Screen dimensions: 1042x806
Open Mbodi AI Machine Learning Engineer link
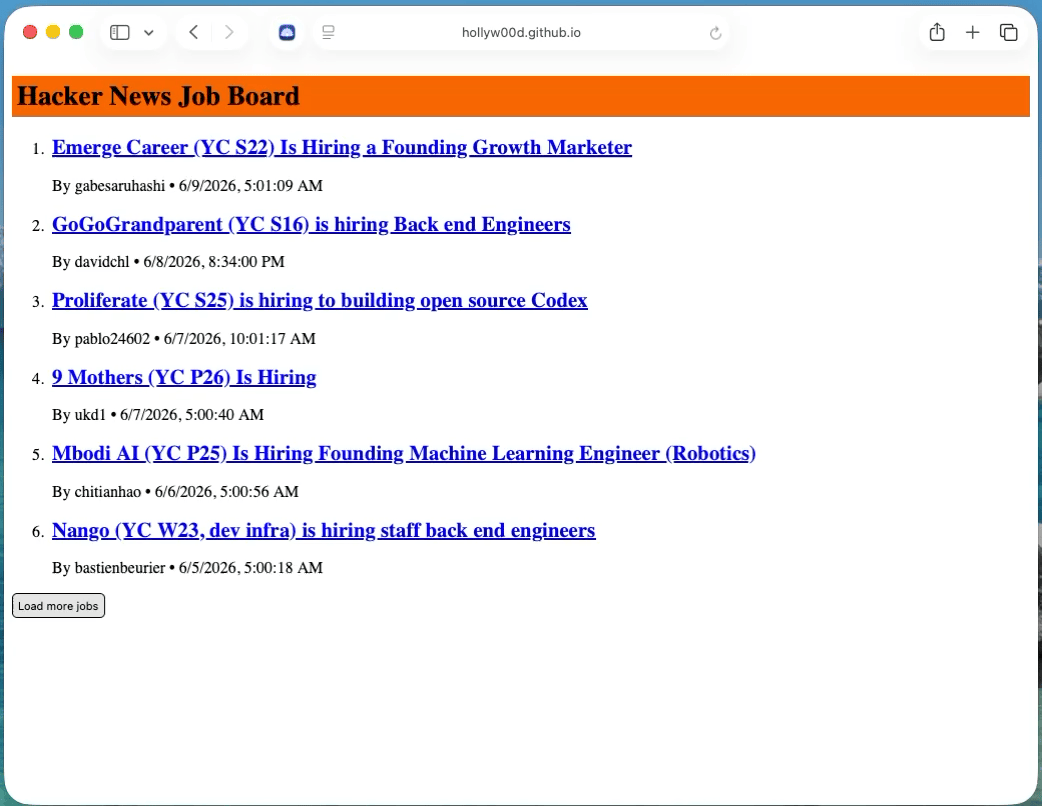point(403,453)
